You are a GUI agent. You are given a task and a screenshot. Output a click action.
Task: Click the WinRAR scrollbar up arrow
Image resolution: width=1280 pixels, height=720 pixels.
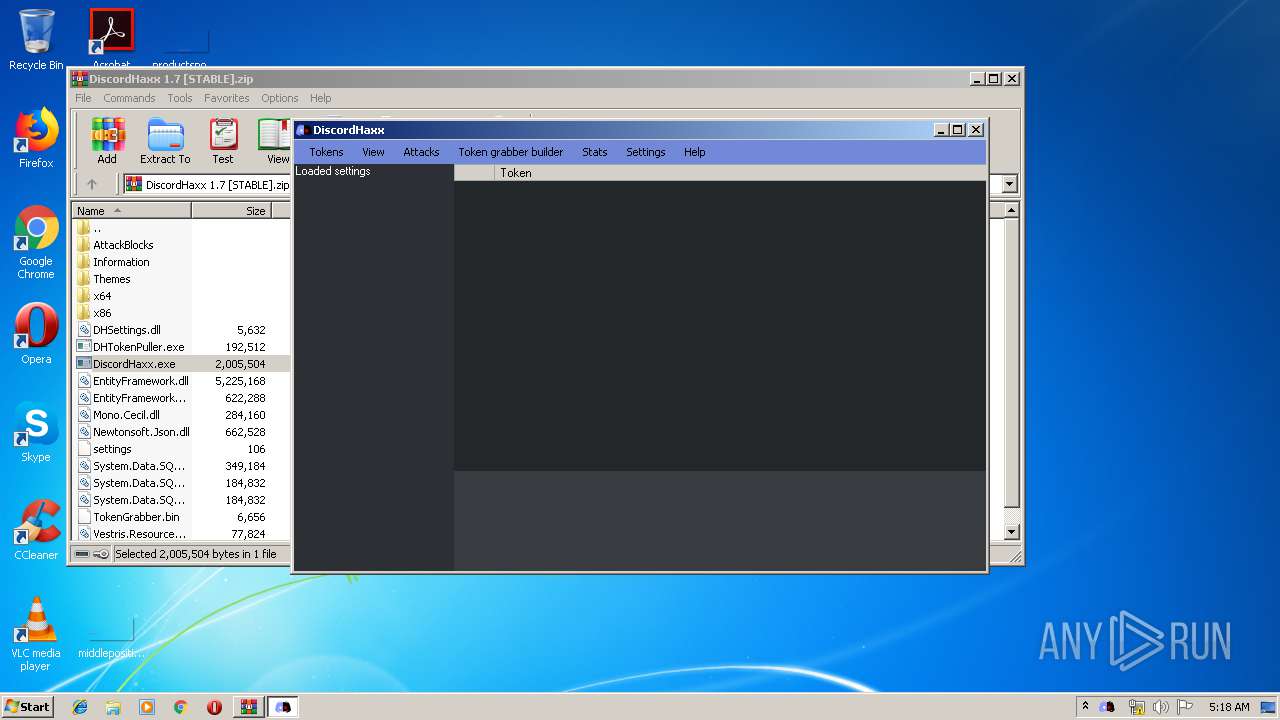click(x=1011, y=211)
